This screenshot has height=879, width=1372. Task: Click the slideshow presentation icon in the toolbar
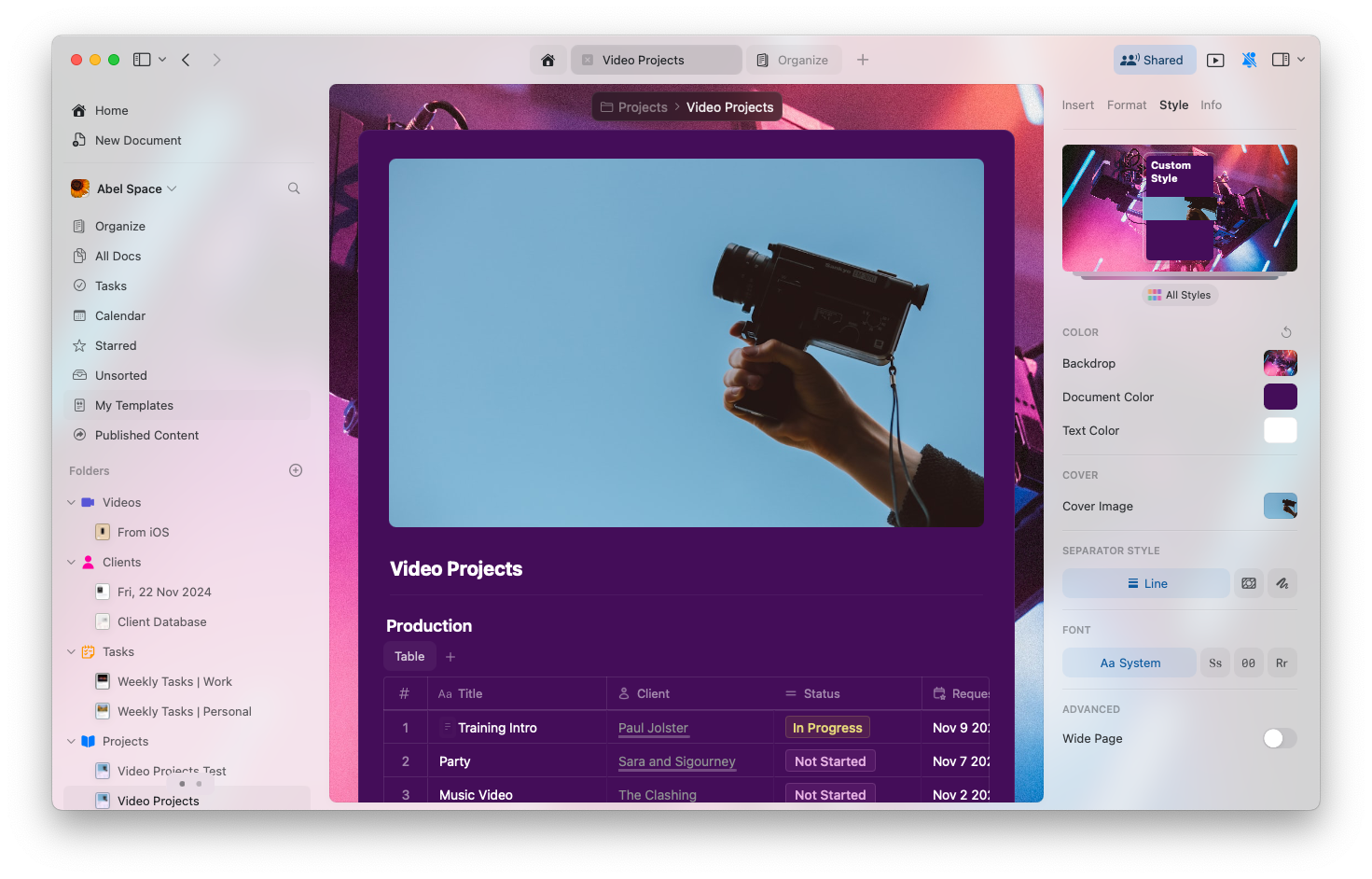click(1215, 59)
